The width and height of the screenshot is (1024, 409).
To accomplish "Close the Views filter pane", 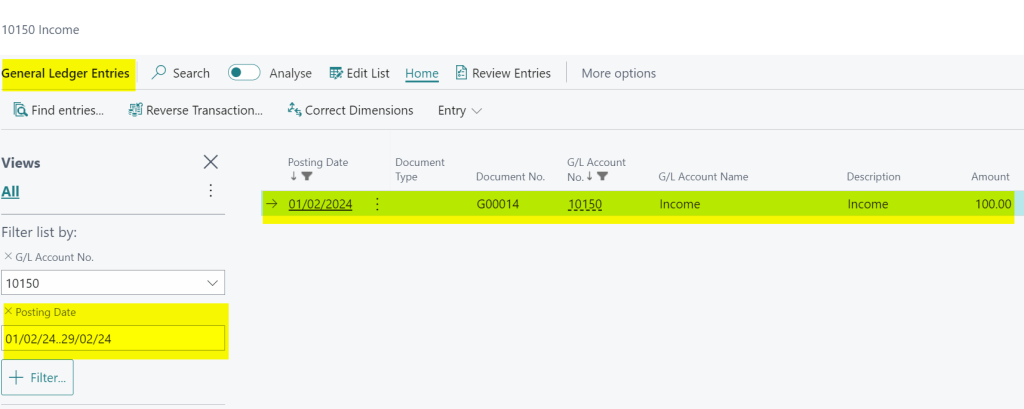I will pos(210,162).
